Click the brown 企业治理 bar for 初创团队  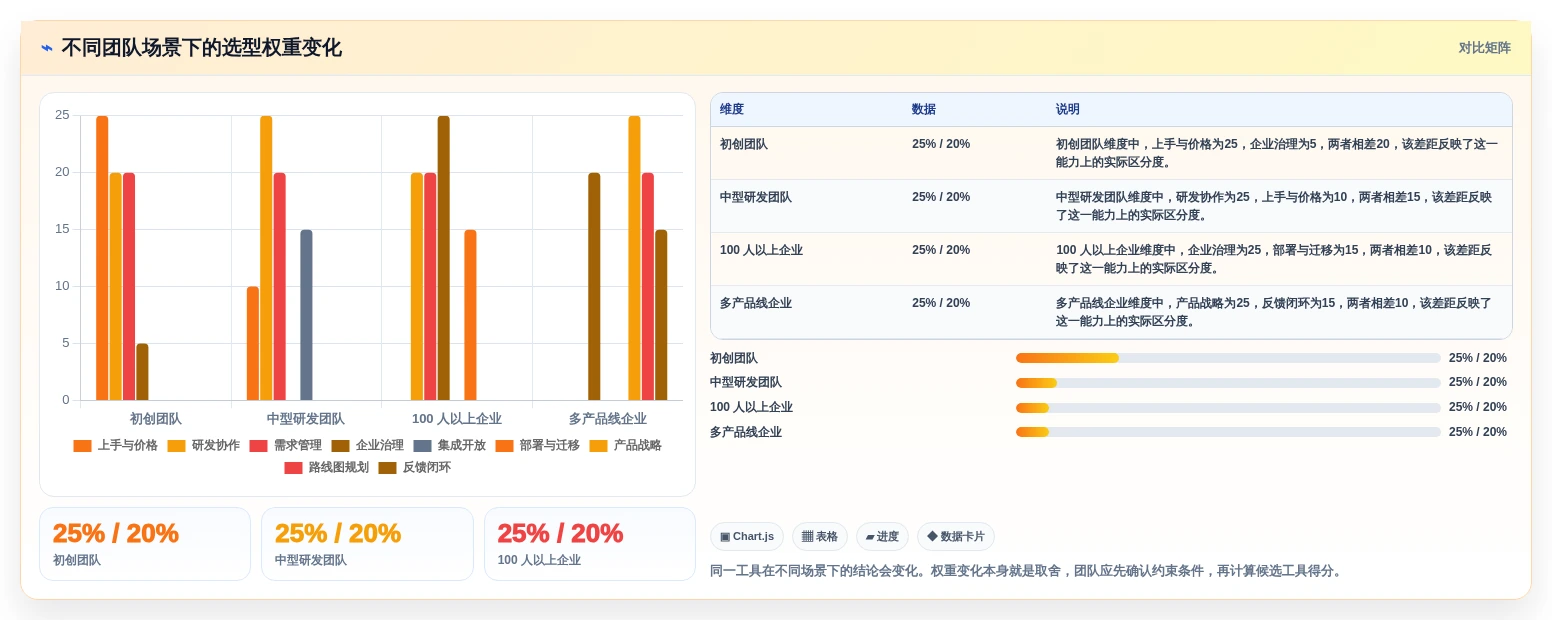[x=142, y=372]
